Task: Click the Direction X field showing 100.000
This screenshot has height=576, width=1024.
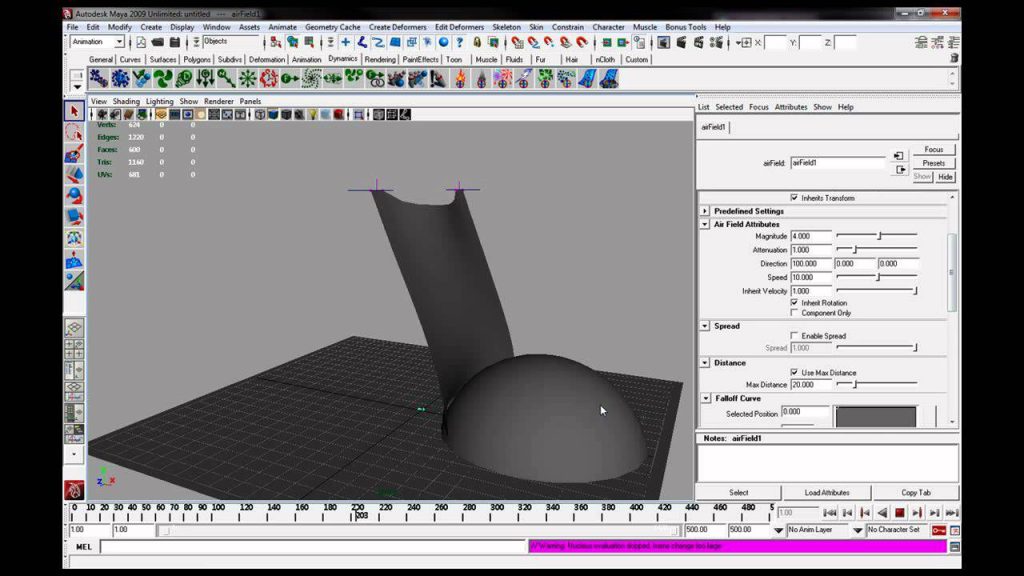Action: click(810, 263)
